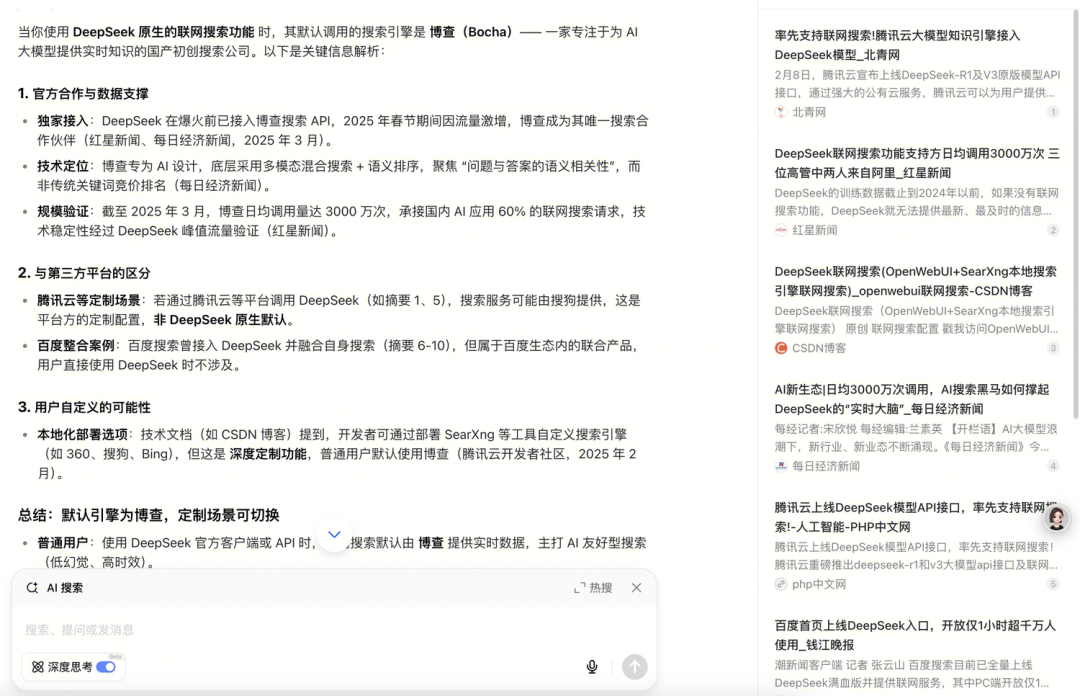Screen dimensions: 1080x696
Task: Click reference number 3 badge
Action: [x=1053, y=348]
